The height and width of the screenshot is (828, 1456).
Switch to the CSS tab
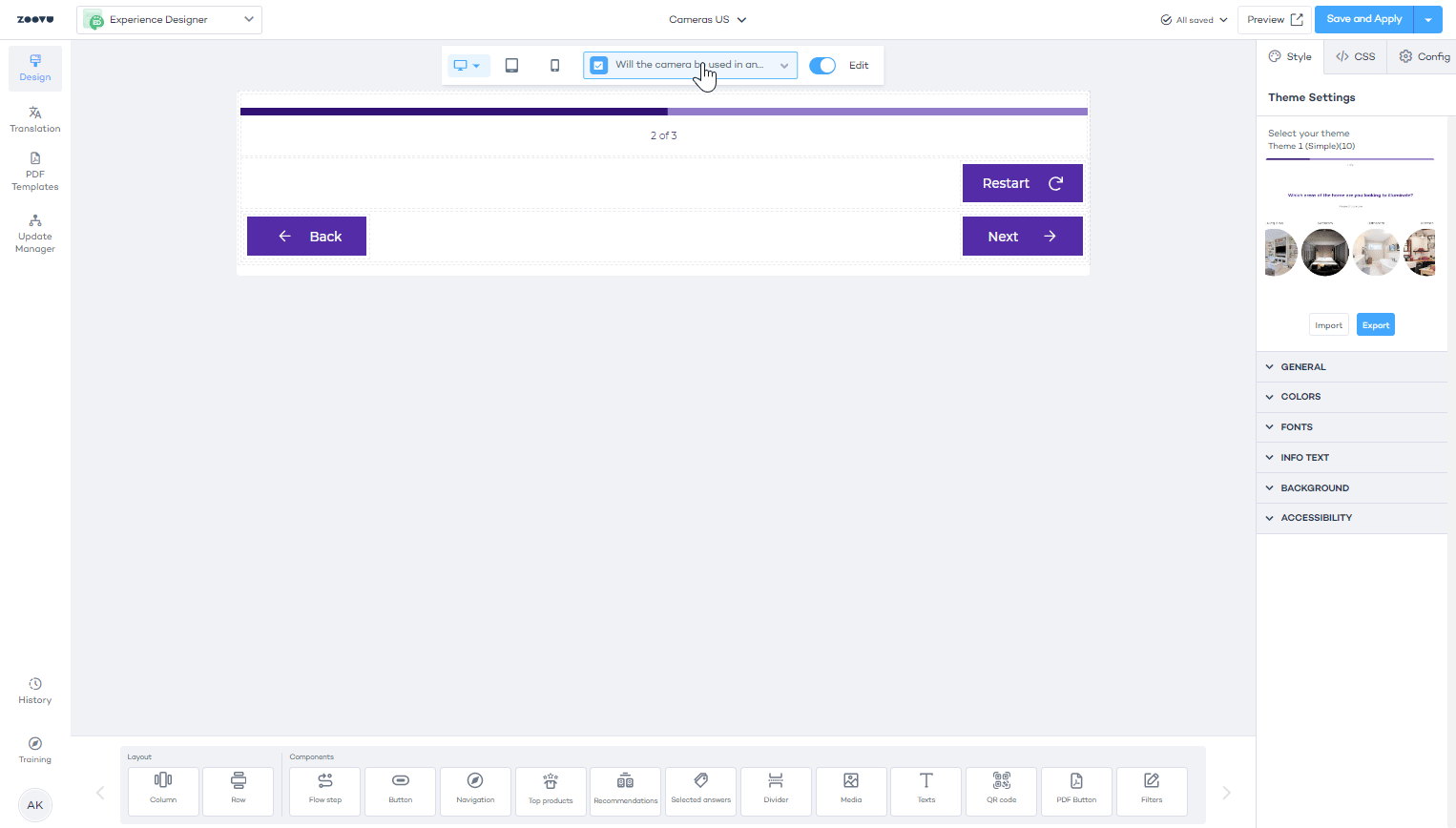tap(1355, 57)
